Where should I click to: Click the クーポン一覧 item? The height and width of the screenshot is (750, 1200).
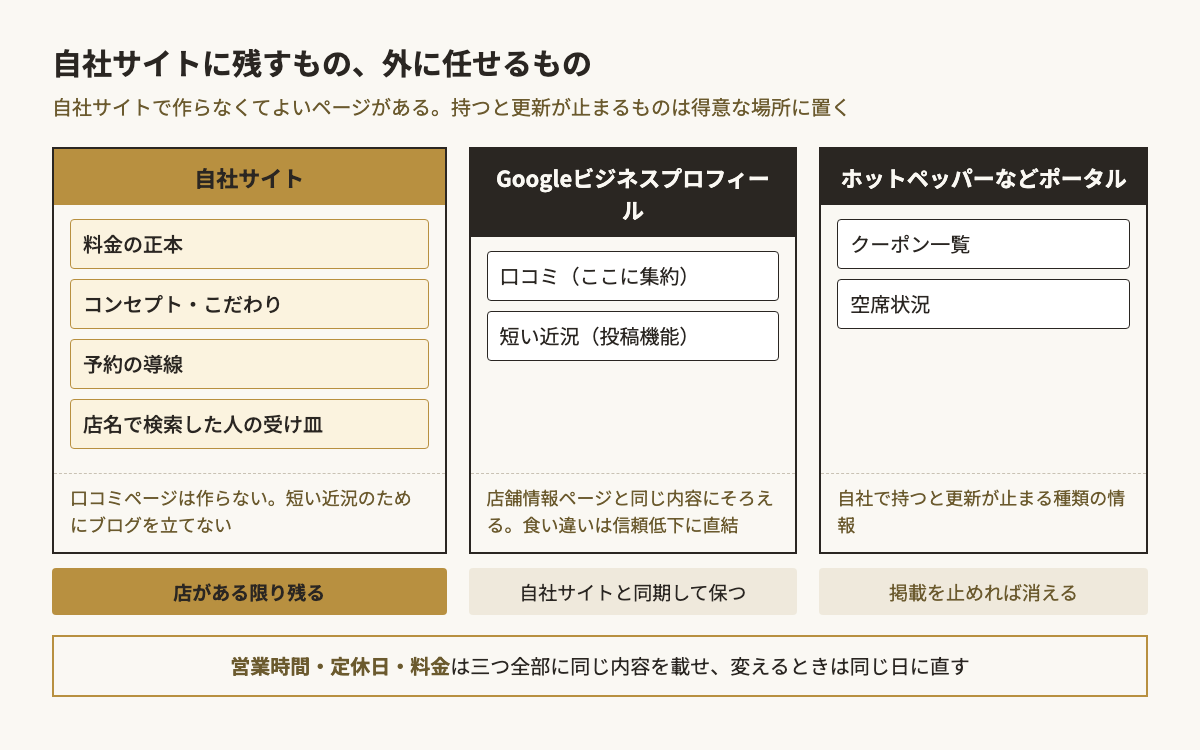tap(983, 244)
